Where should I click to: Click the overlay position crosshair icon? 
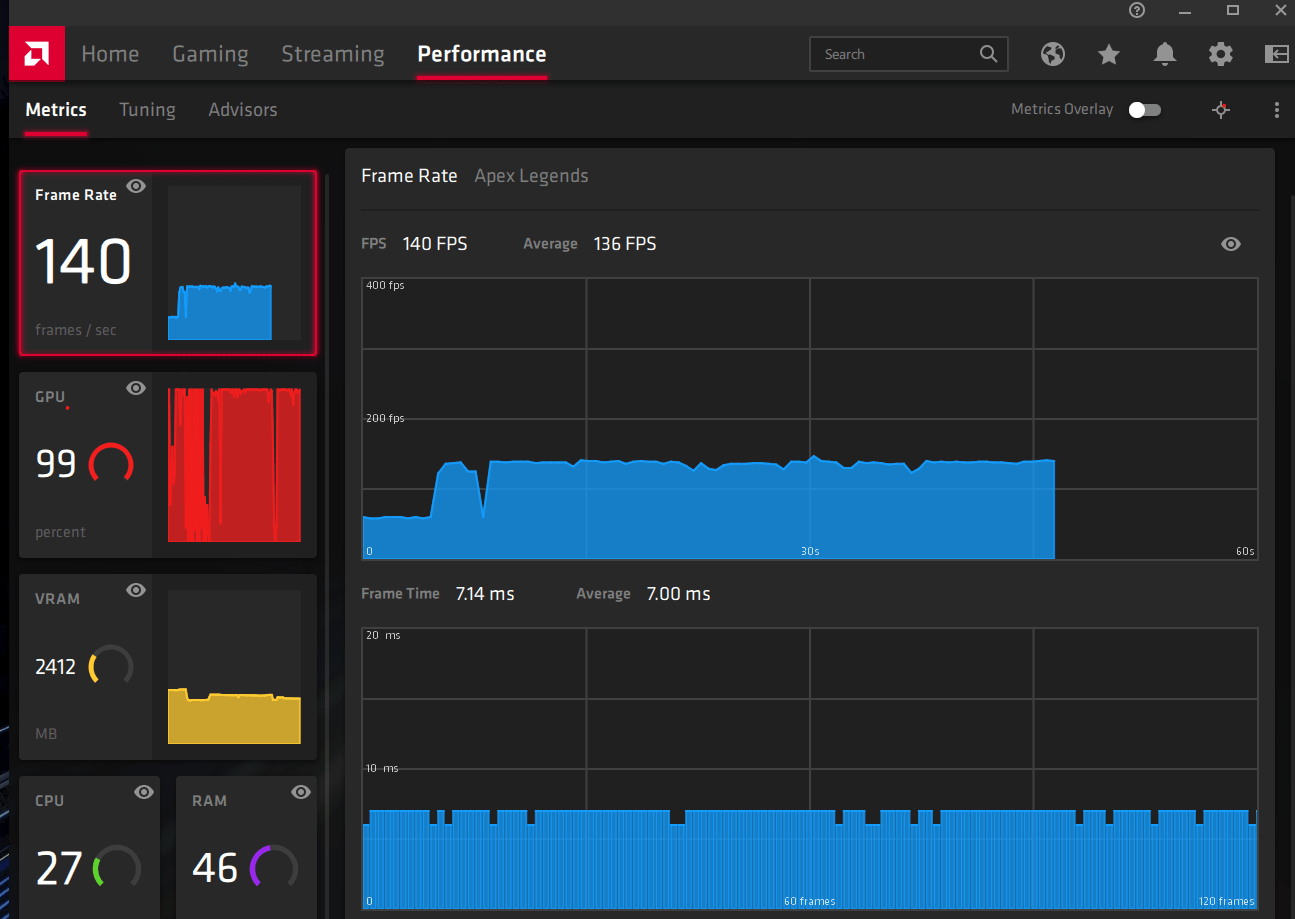[x=1221, y=110]
